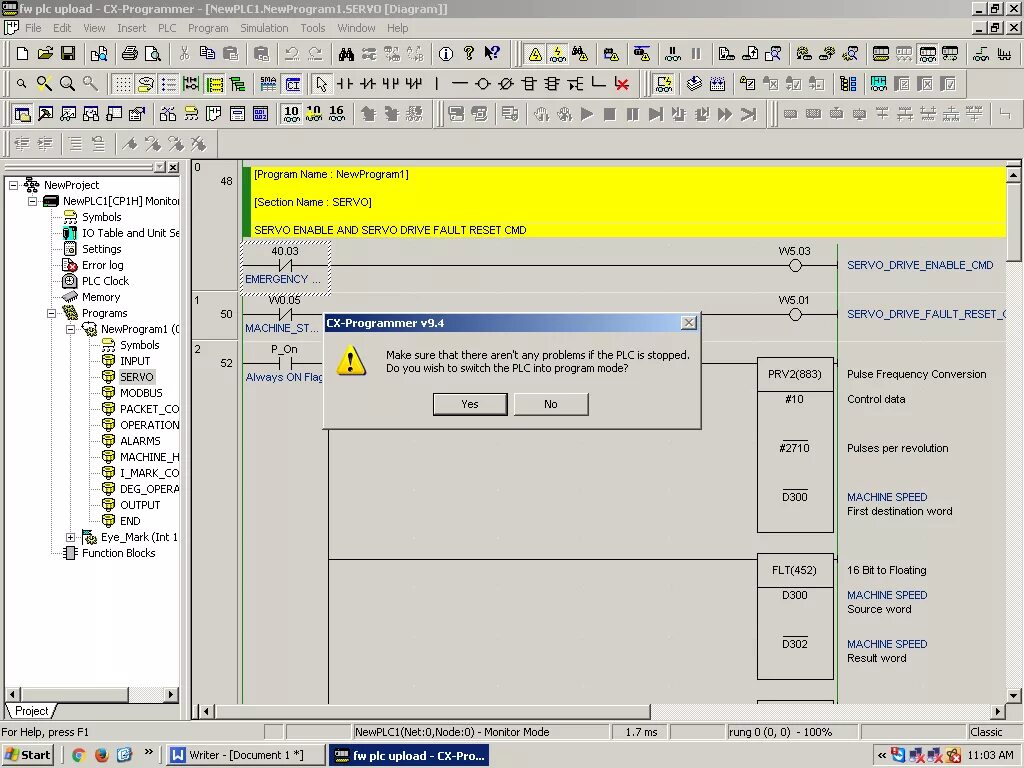Viewport: 1024px width, 768px height.
Task: Select monitor in hex '16' icon
Action: point(337,114)
